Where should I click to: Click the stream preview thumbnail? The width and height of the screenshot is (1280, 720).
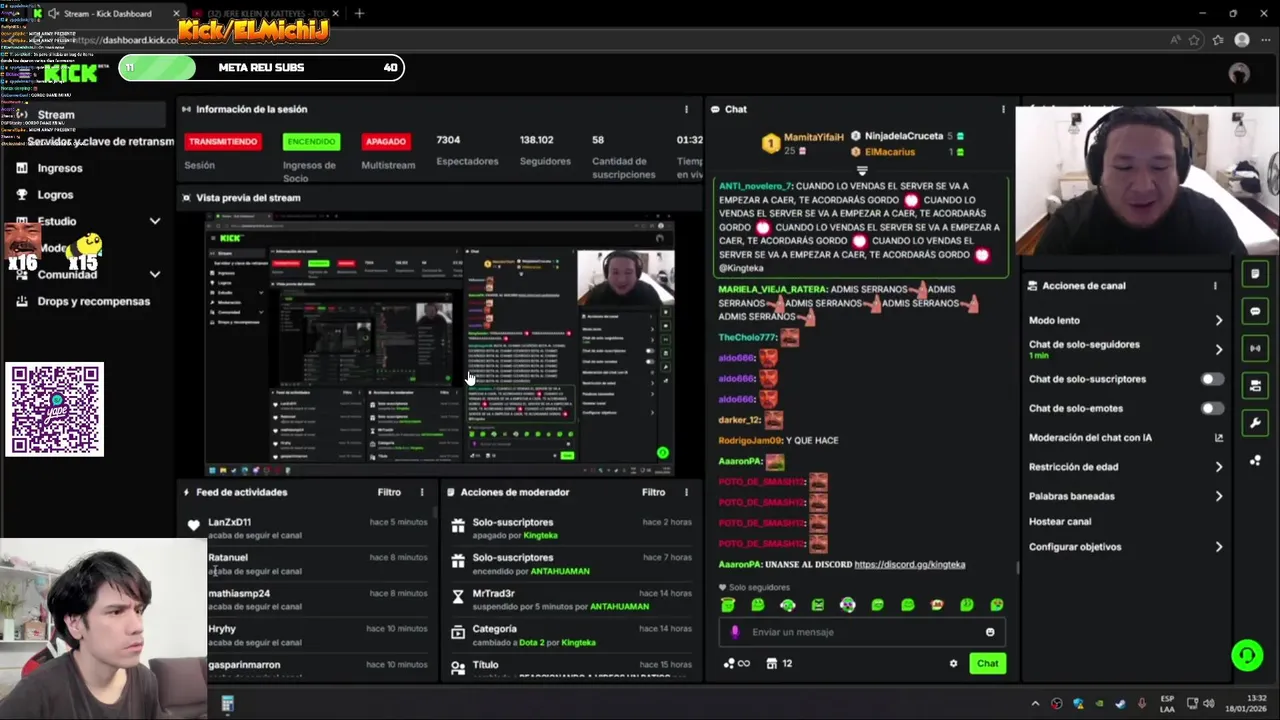[x=439, y=344]
